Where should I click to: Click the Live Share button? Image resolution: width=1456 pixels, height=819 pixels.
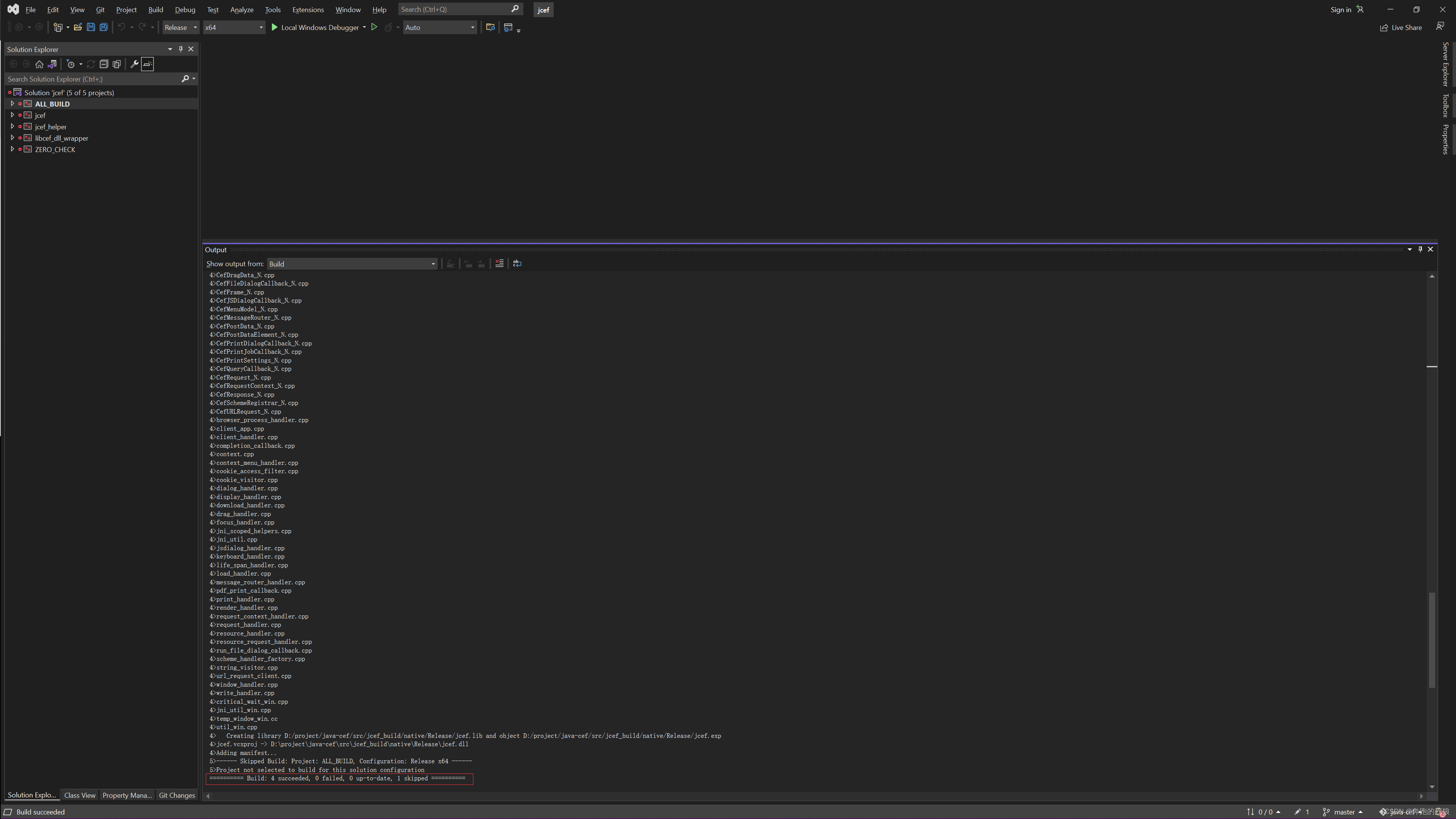pyautogui.click(x=1401, y=27)
